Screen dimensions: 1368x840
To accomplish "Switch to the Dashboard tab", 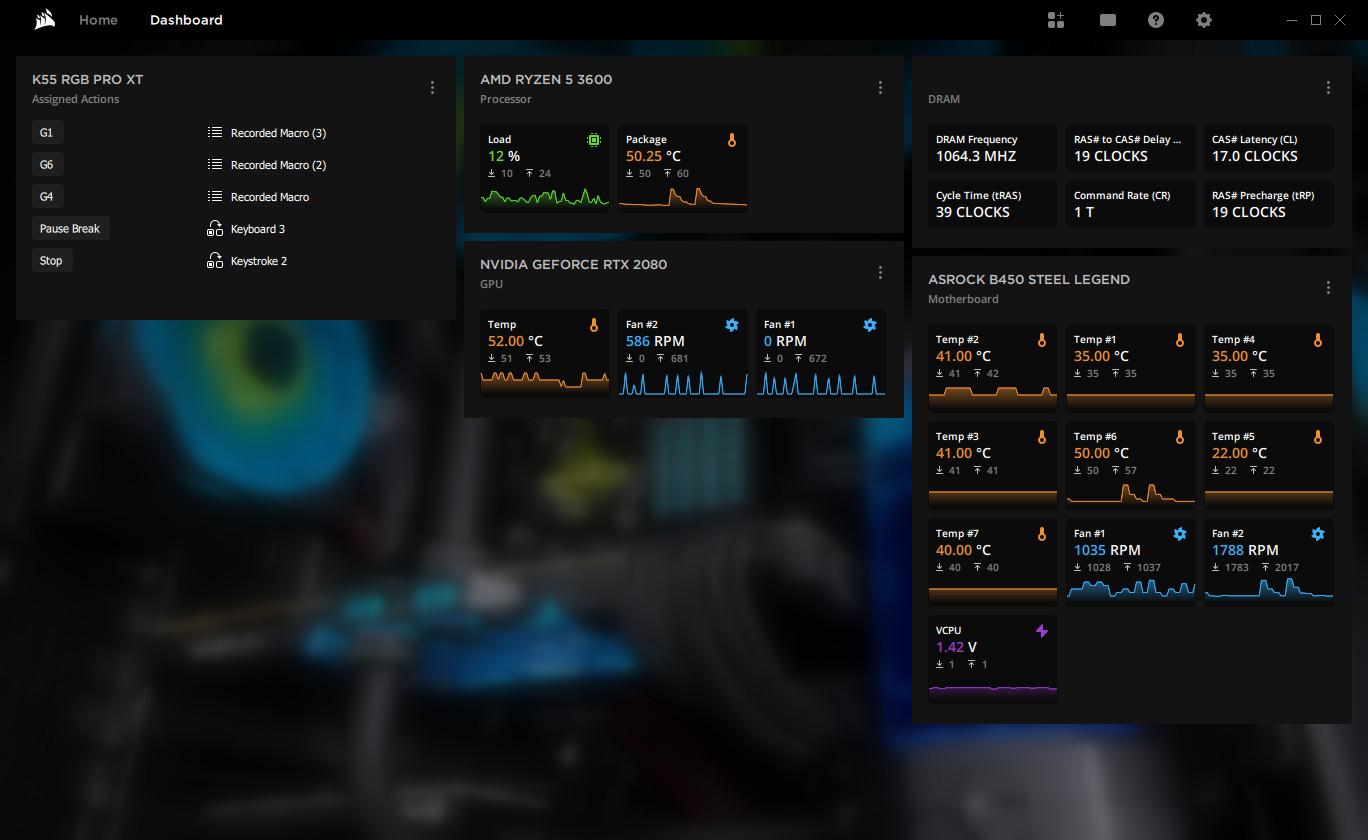I will pyautogui.click(x=186, y=20).
